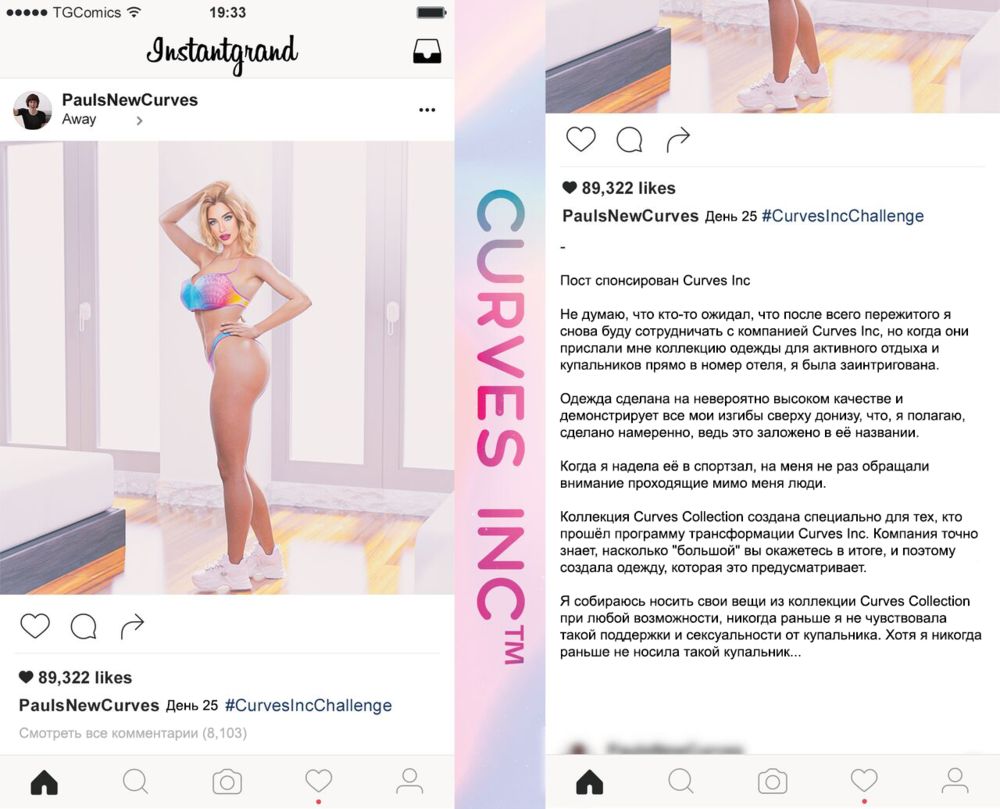Open Search tab in left bar
The height and width of the screenshot is (809, 1000).
point(136,781)
